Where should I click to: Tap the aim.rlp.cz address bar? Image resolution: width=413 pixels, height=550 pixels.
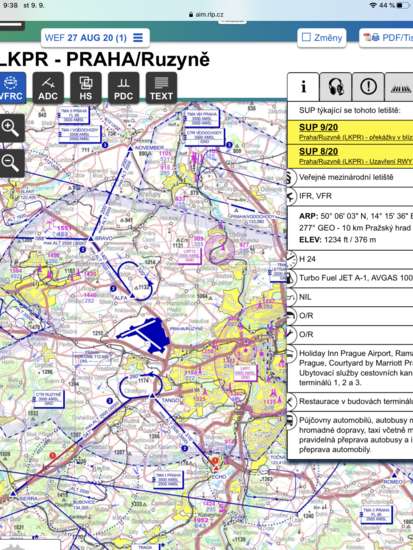[x=206, y=14]
